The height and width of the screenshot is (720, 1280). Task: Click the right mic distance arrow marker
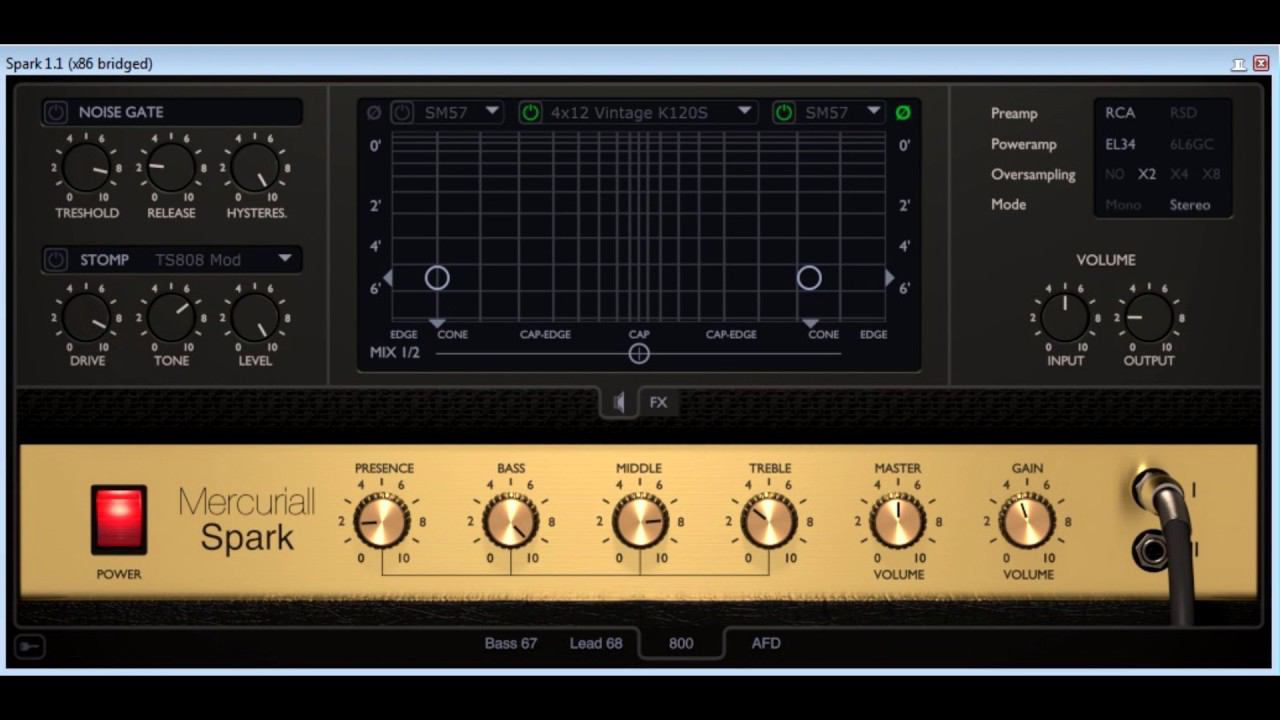pos(890,278)
